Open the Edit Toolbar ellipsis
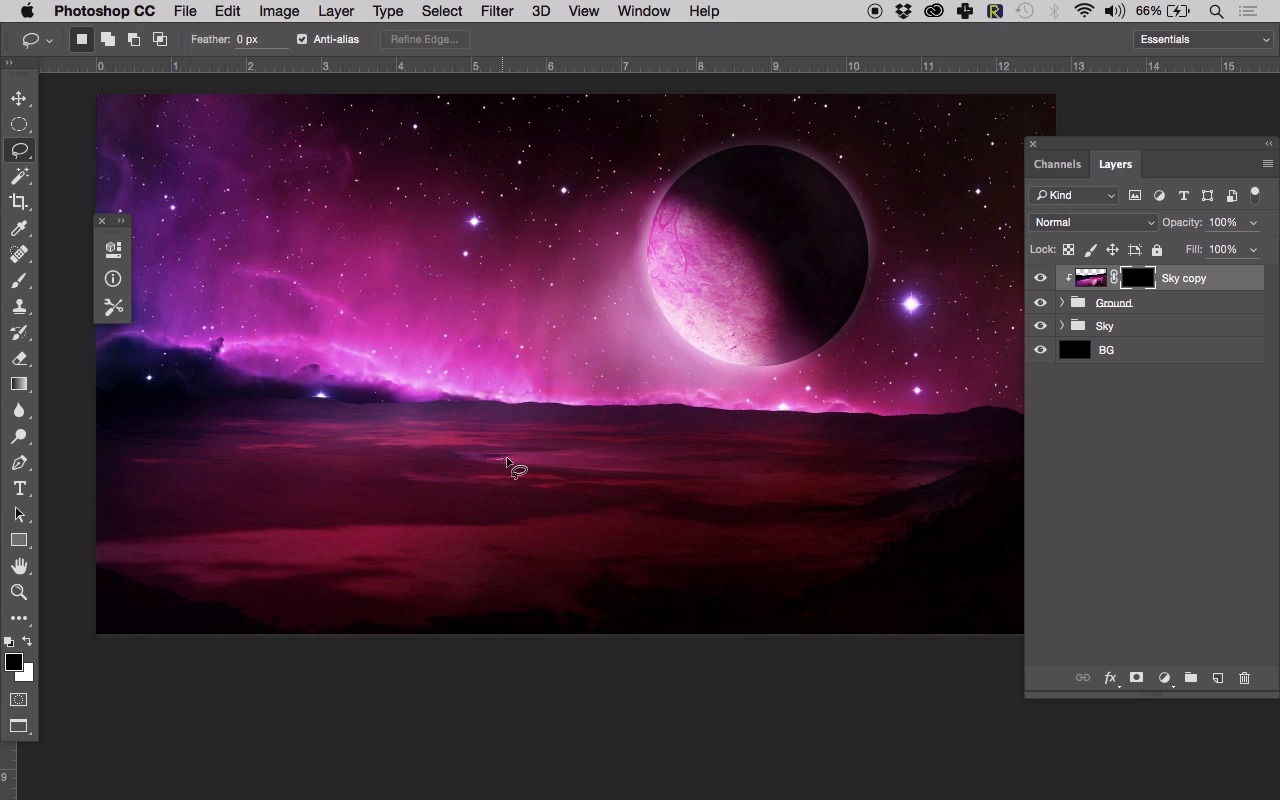The height and width of the screenshot is (800, 1280). (19, 618)
